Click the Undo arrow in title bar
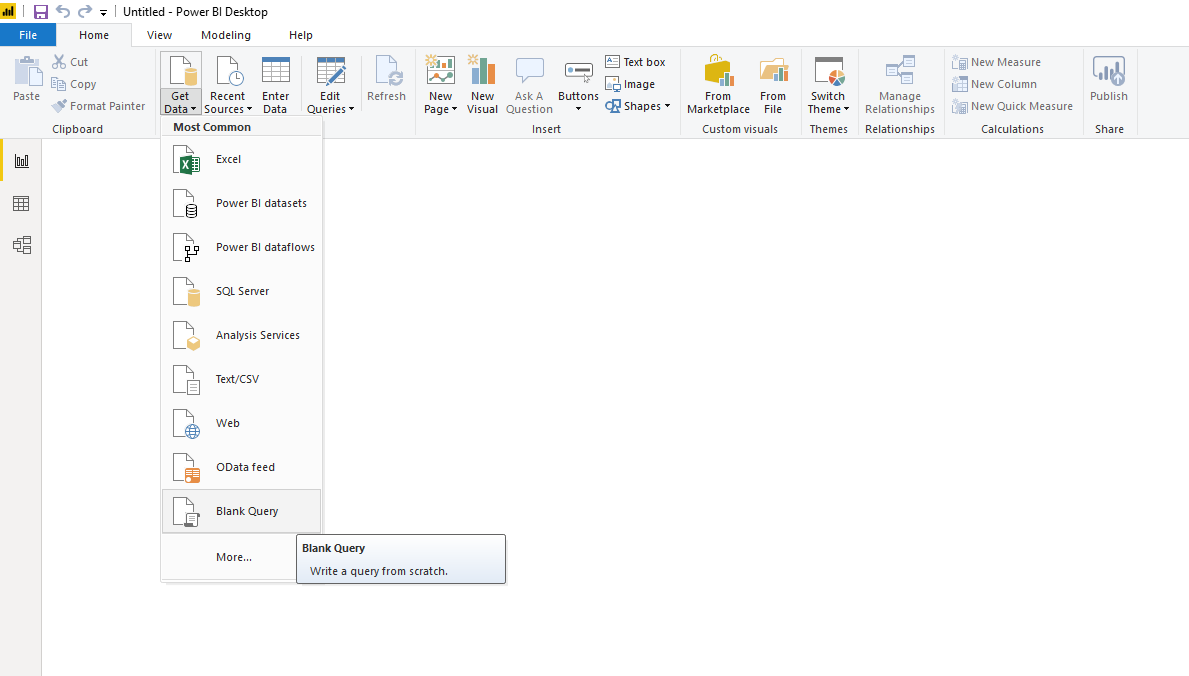This screenshot has width=1189, height=676. tap(63, 11)
